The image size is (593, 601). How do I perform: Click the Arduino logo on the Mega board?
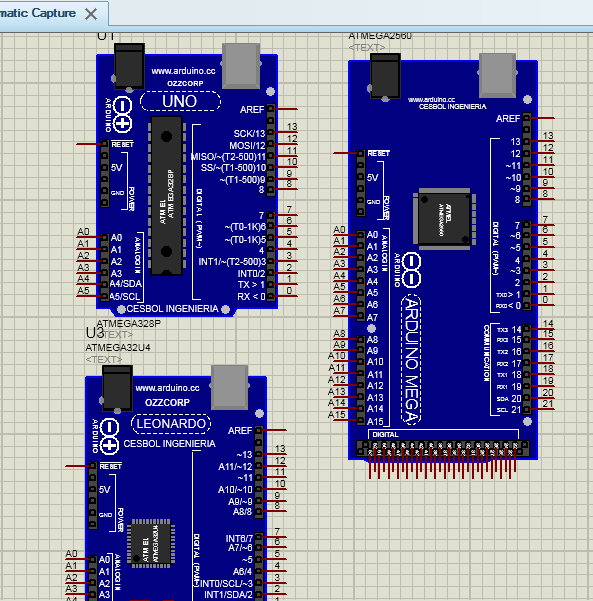tap(412, 270)
